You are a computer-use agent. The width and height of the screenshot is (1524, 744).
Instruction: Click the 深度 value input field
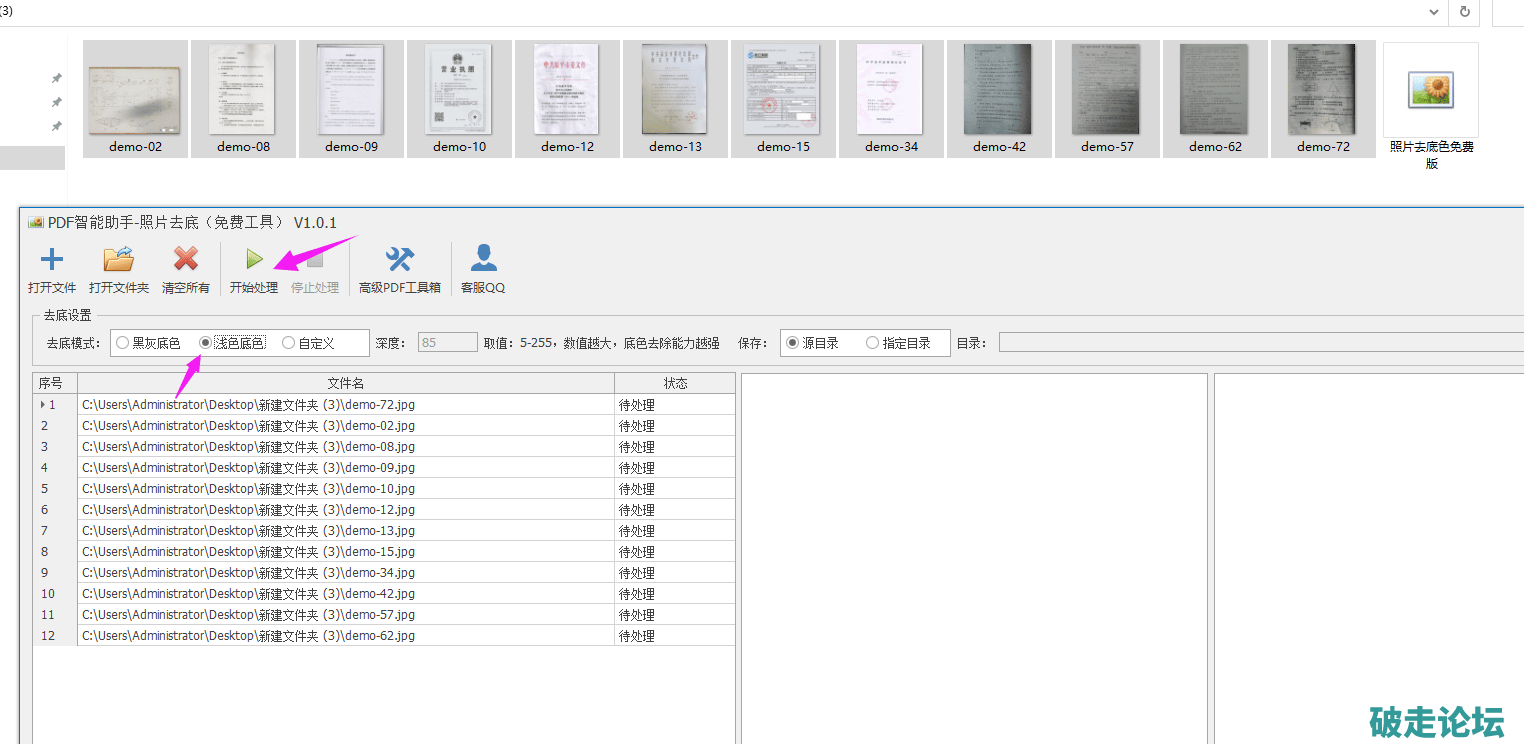[447, 343]
